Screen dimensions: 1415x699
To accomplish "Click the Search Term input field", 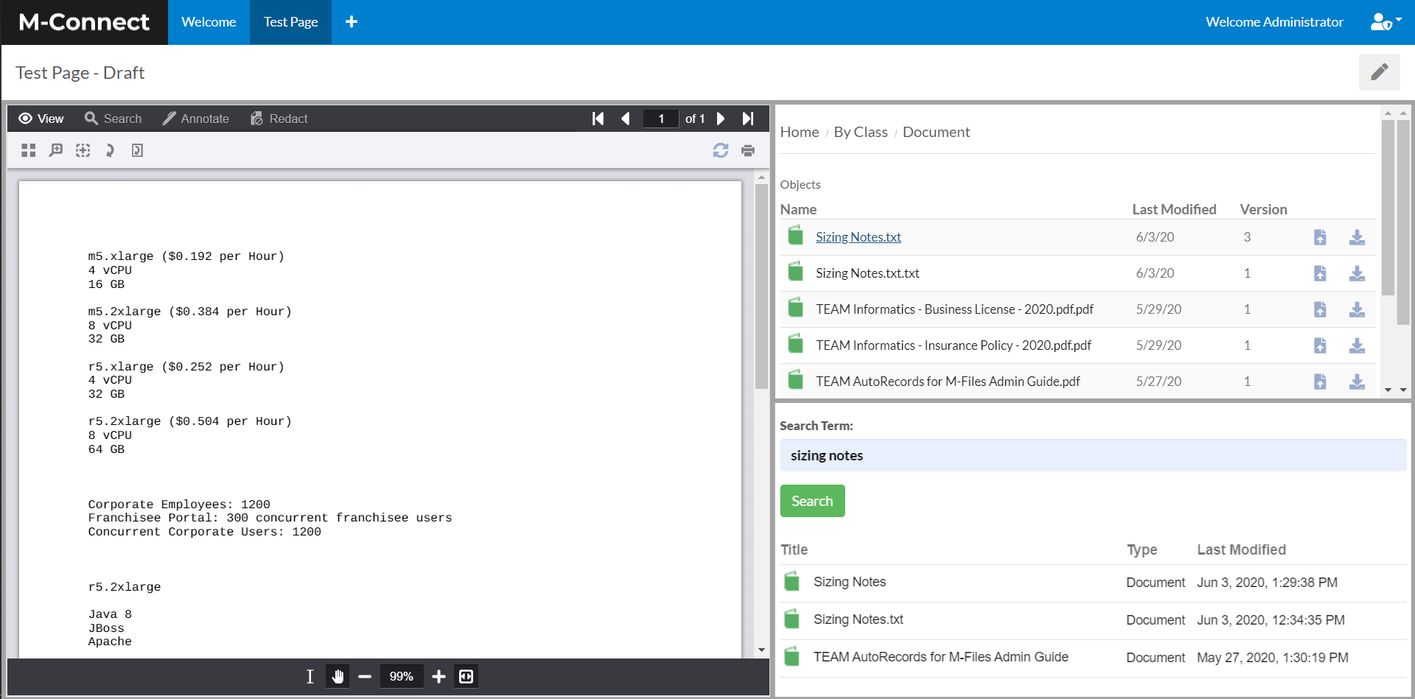I will click(1092, 455).
